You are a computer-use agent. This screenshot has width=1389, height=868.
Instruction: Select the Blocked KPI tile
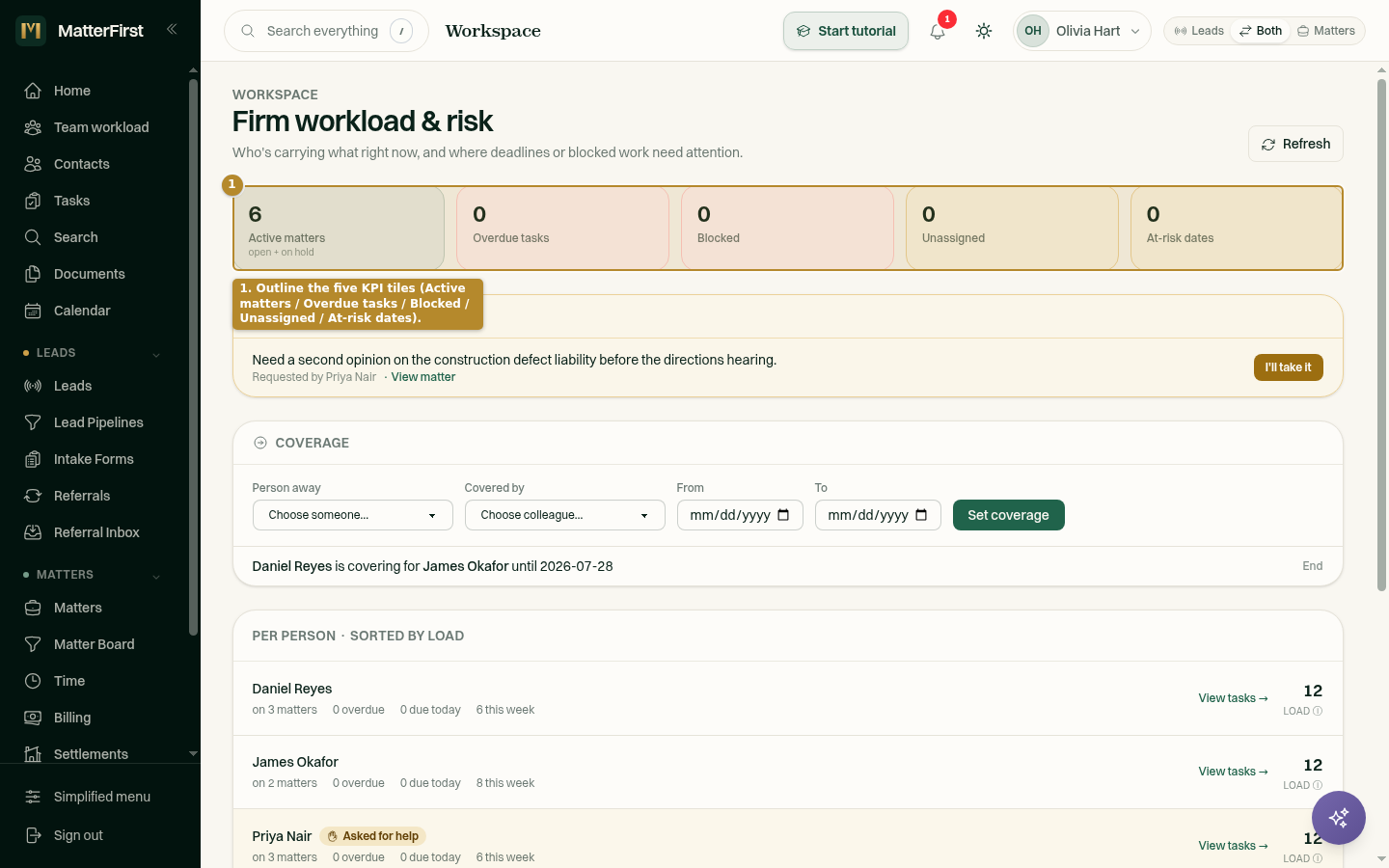click(787, 229)
